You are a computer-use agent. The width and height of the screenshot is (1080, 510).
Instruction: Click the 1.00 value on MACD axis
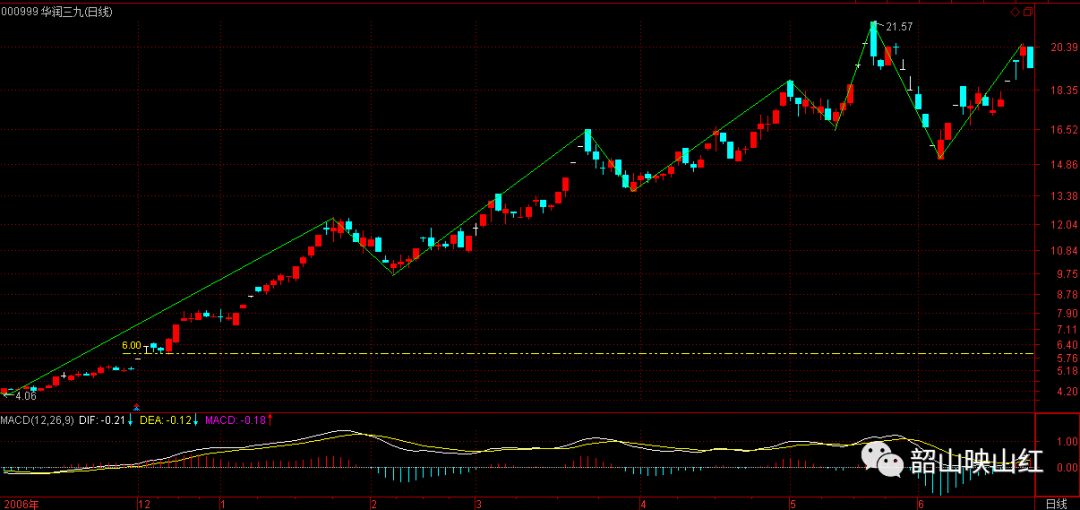coord(1067,441)
